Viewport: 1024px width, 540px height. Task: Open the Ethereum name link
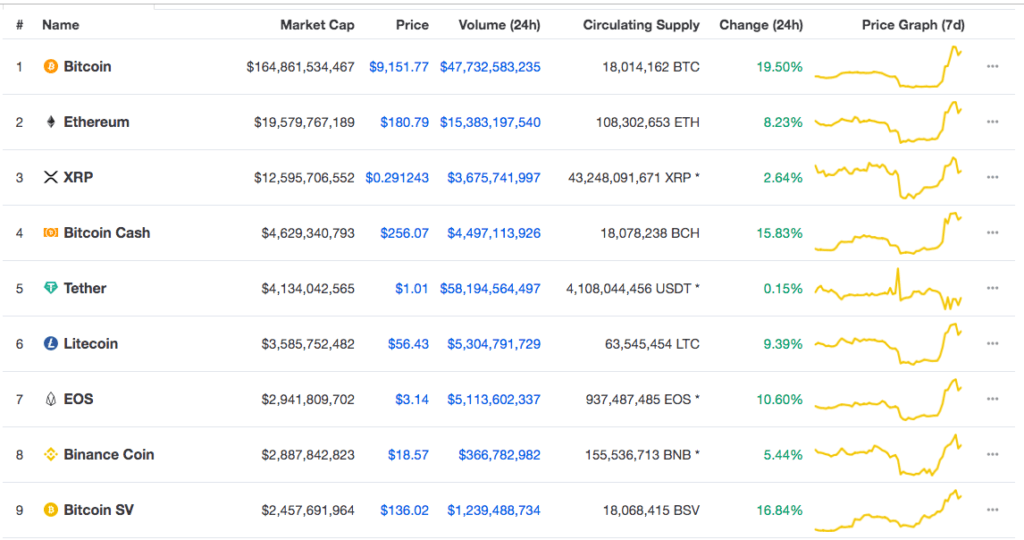point(97,122)
